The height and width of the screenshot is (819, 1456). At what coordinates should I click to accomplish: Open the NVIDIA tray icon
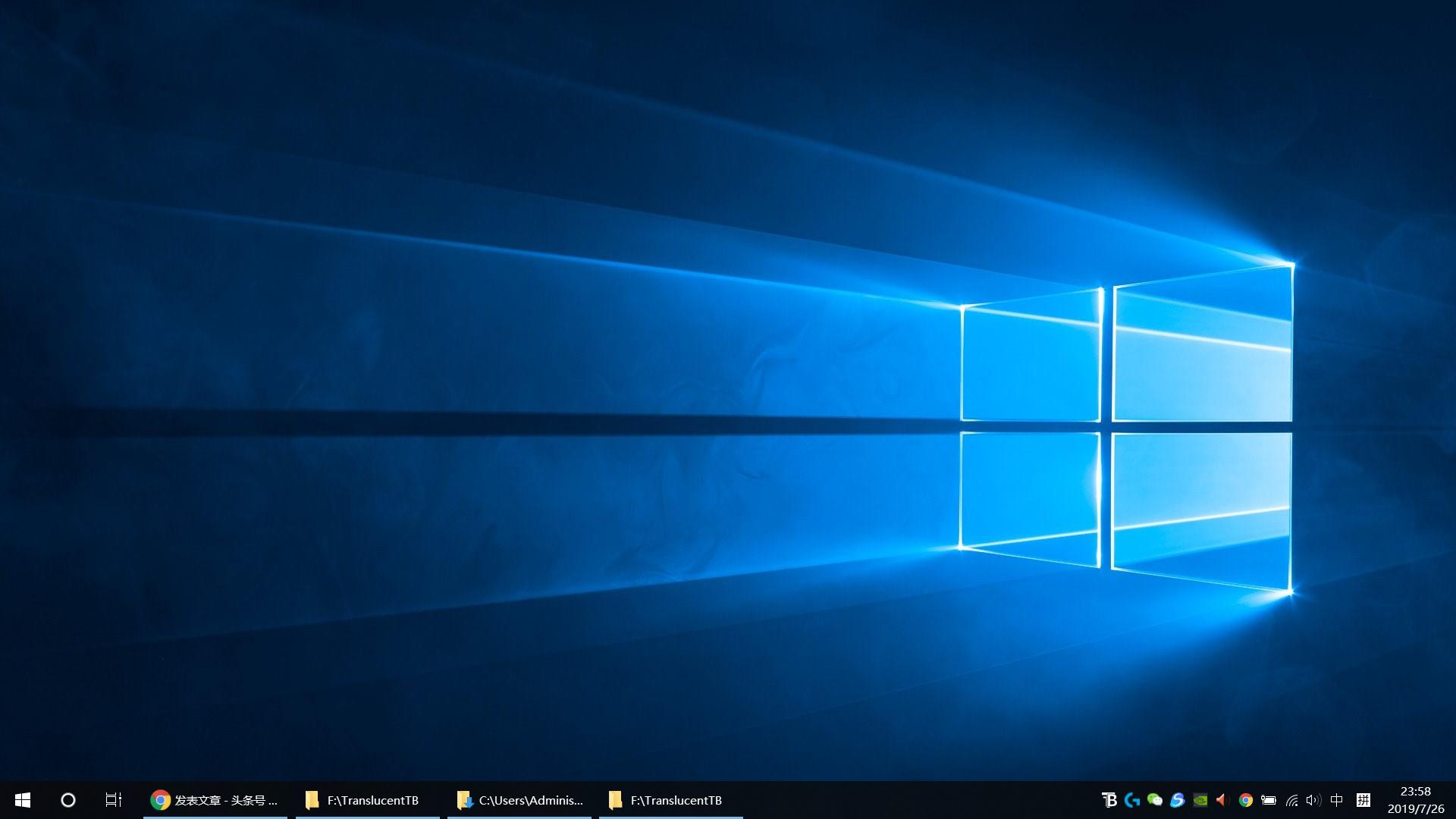click(x=1200, y=800)
